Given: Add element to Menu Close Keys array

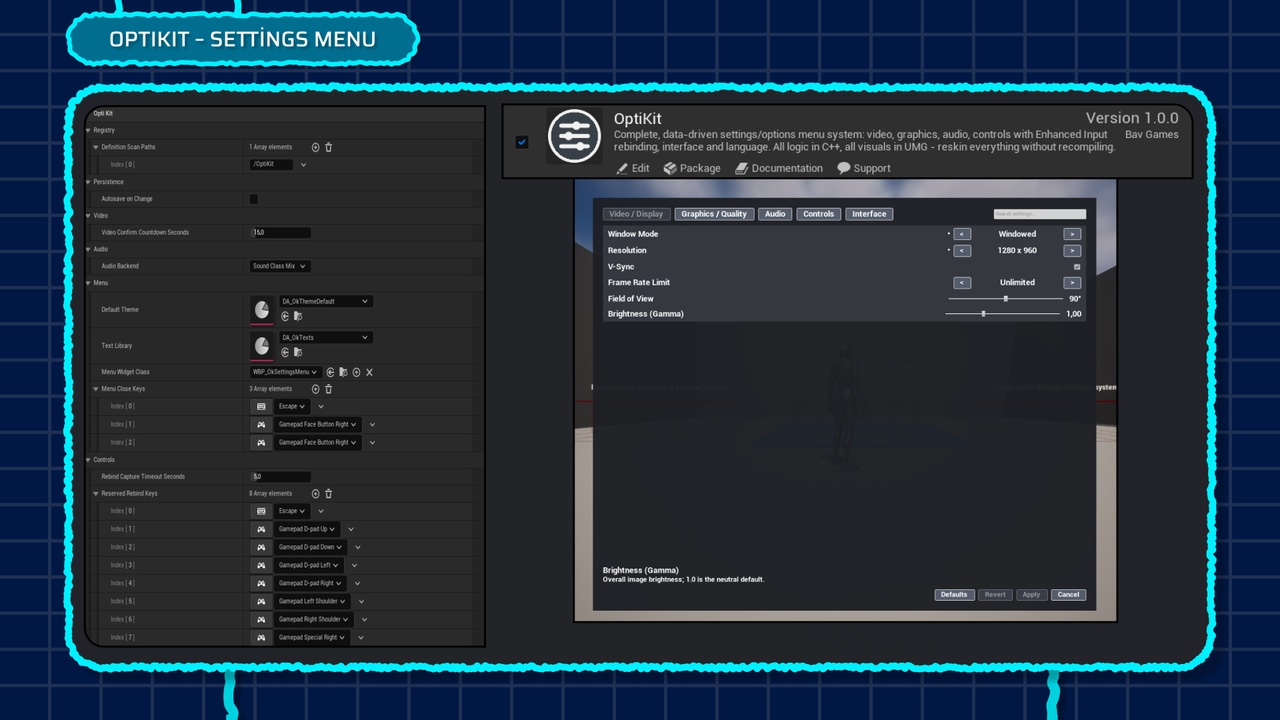Looking at the screenshot, I should click(316, 389).
